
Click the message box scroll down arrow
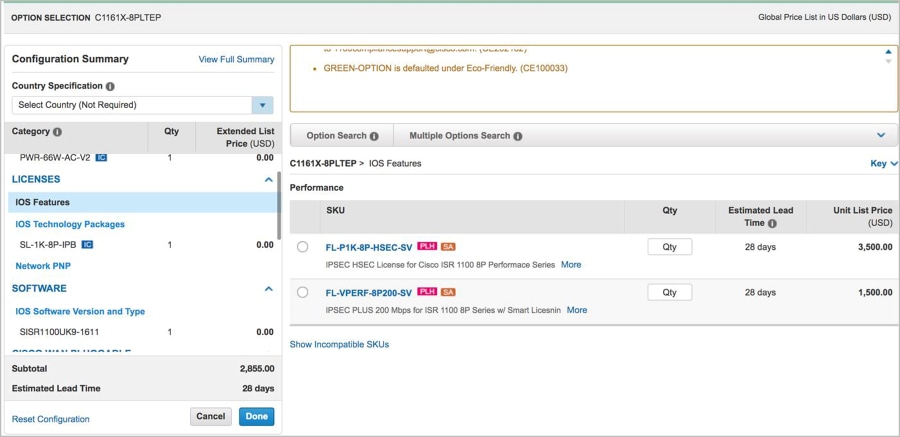pyautogui.click(x=889, y=61)
